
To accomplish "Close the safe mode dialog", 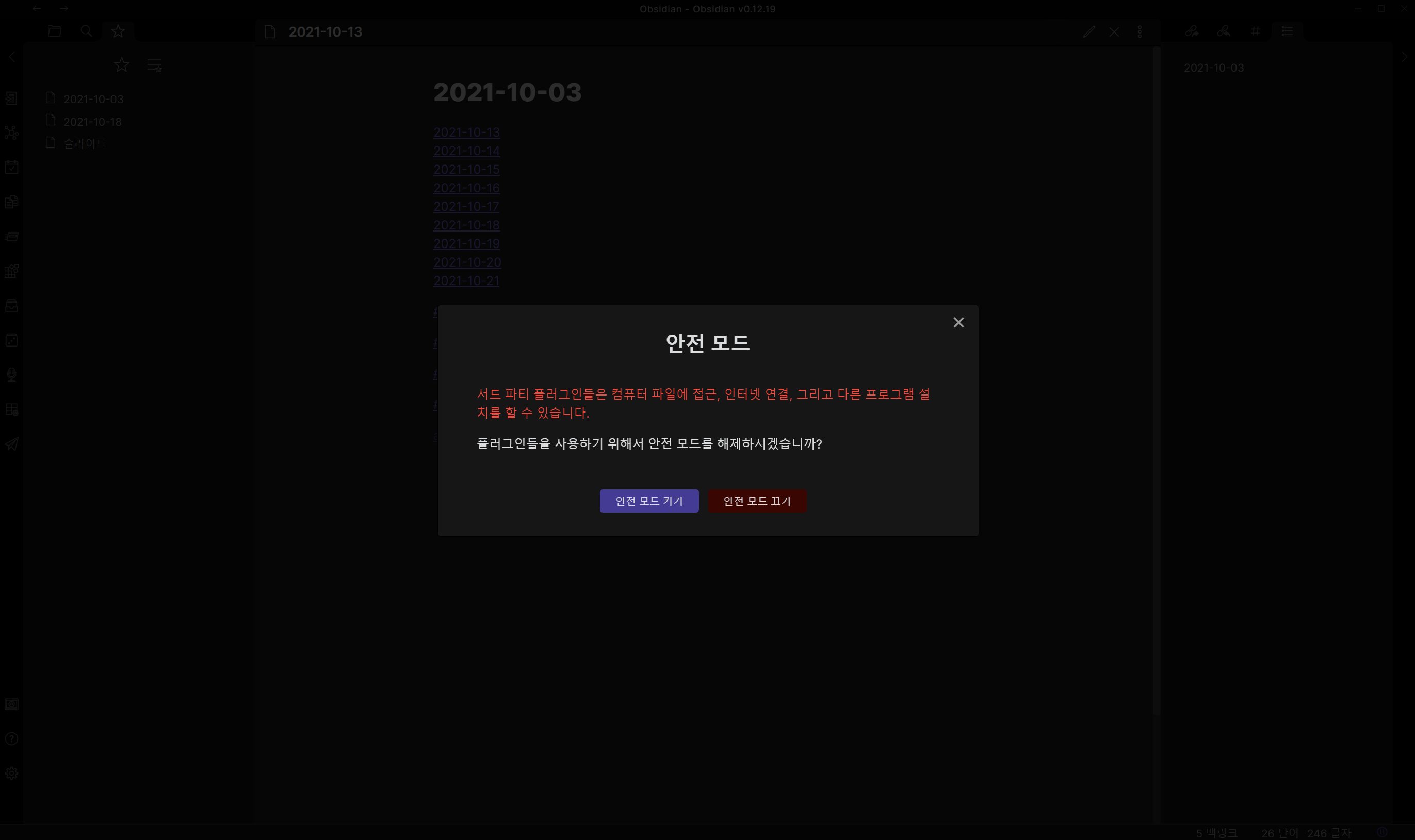I will tap(958, 323).
